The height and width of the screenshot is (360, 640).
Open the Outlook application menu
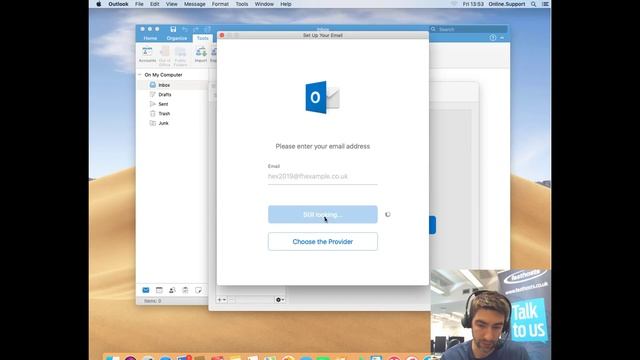pos(118,4)
